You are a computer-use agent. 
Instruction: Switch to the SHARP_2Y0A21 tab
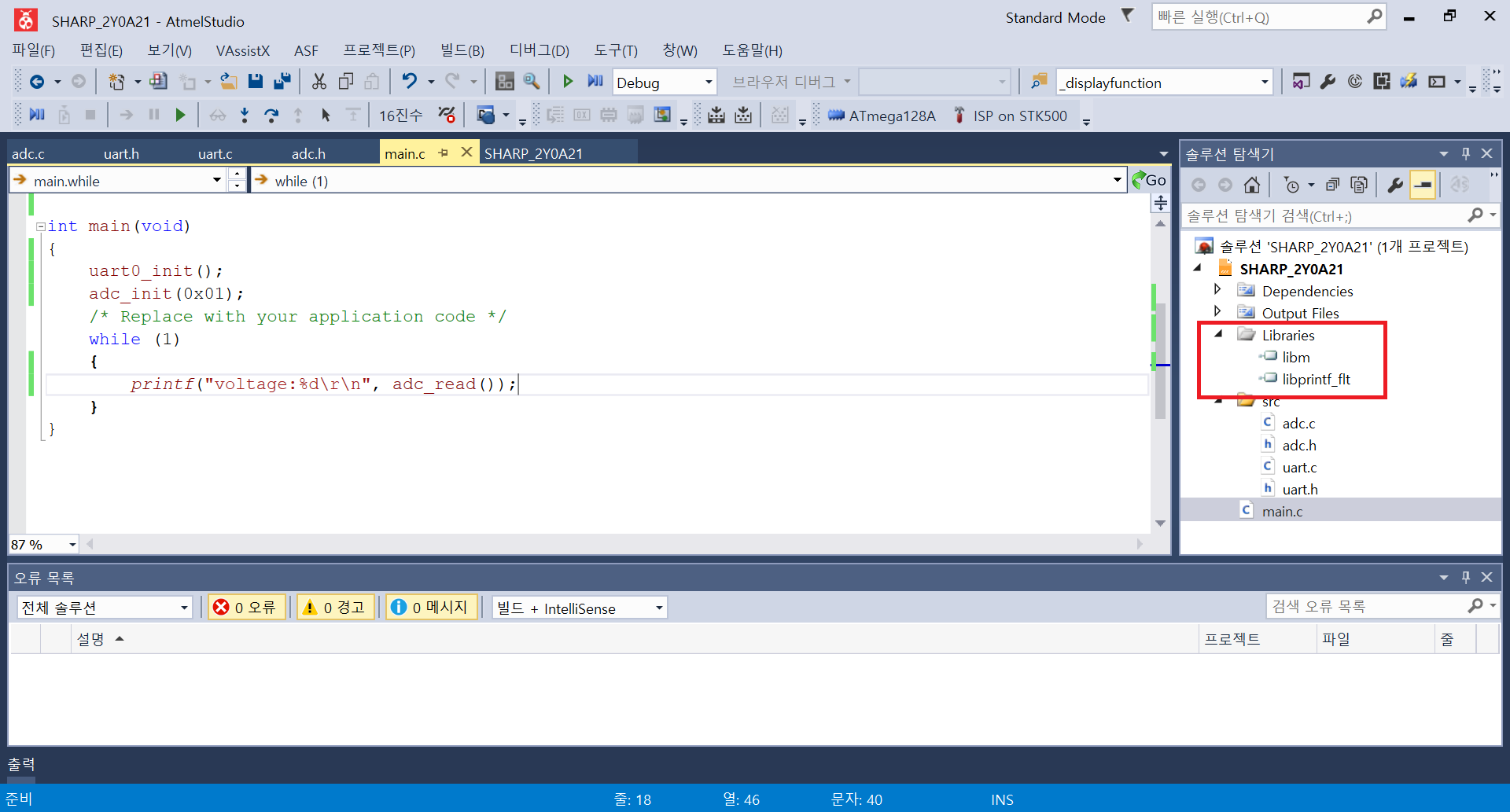pos(534,153)
